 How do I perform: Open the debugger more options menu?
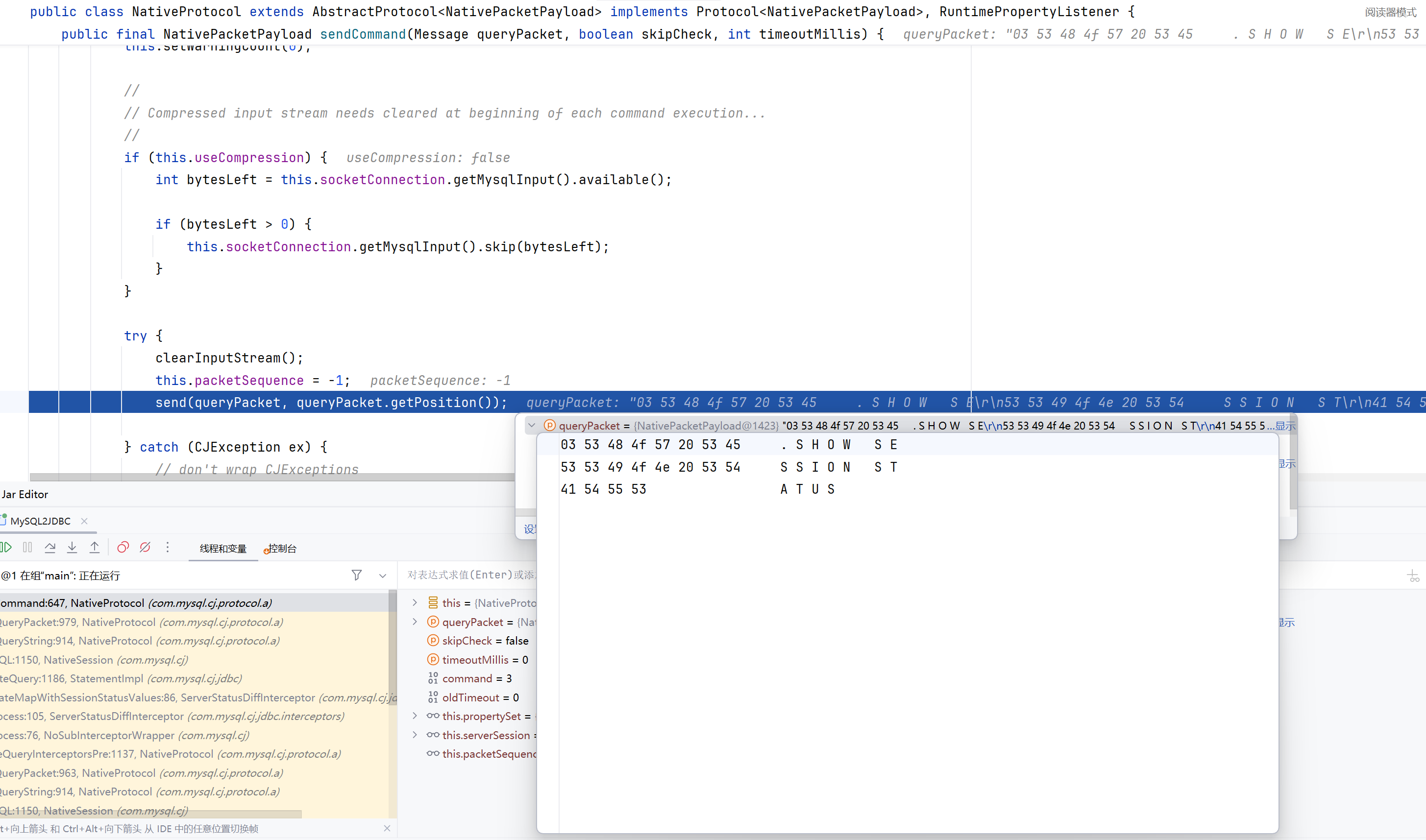coord(167,548)
